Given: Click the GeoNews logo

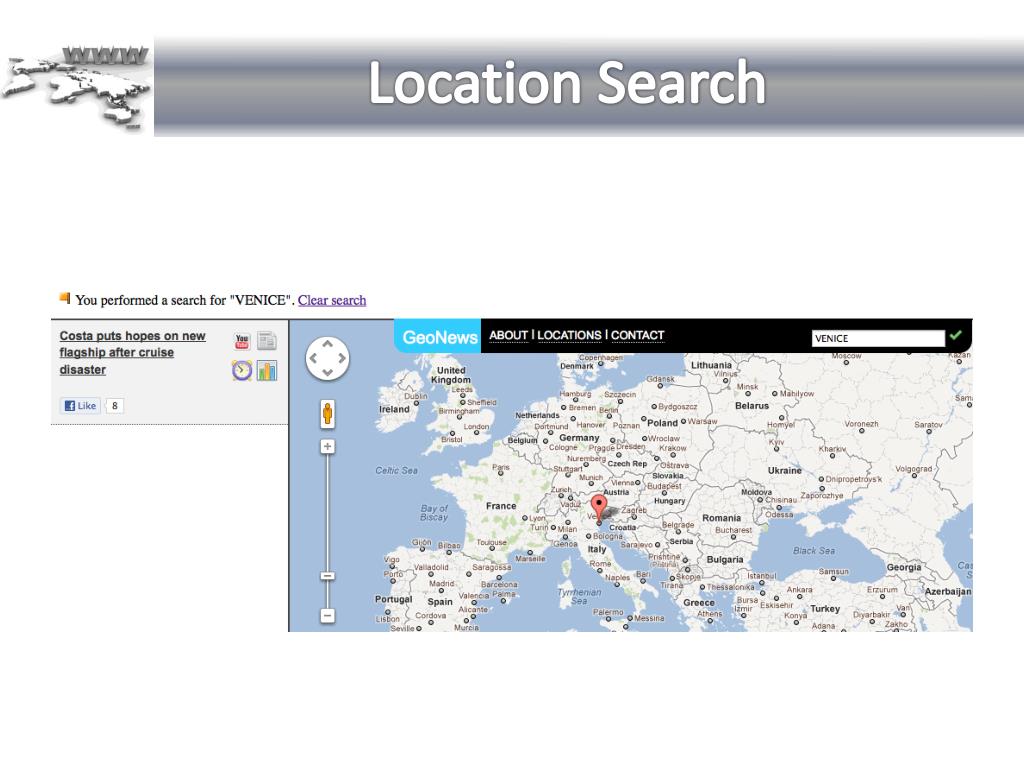Looking at the screenshot, I should pyautogui.click(x=438, y=336).
